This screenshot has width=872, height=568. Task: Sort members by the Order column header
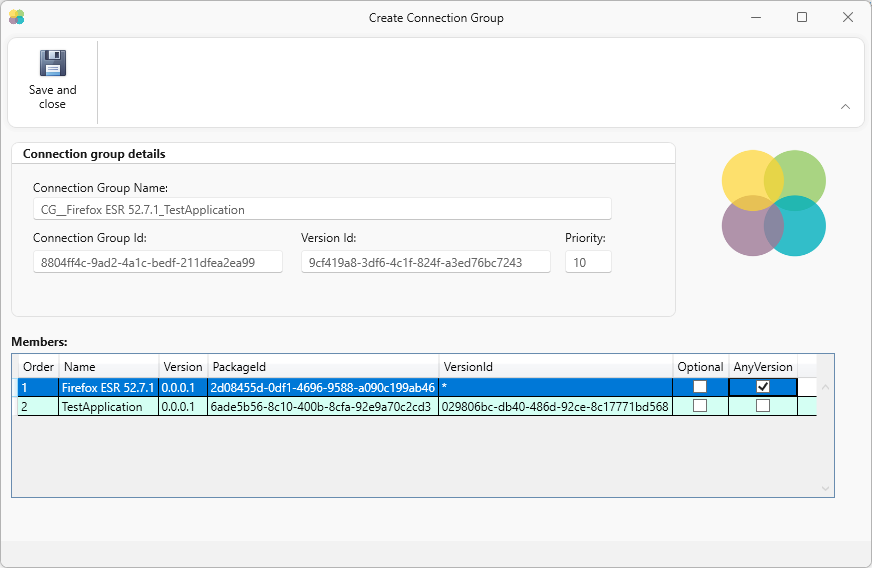[38, 367]
